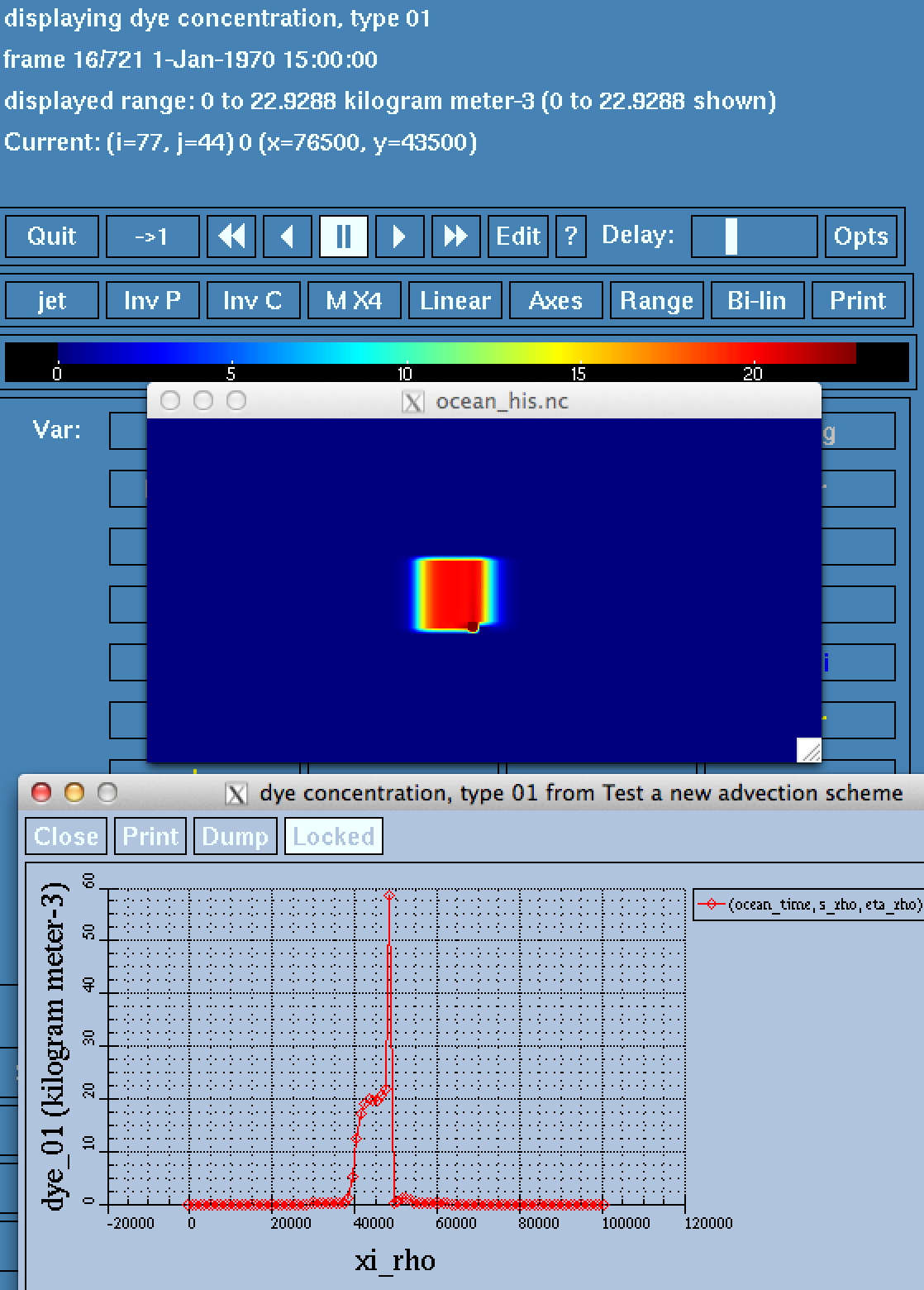Open the Edit menu button

point(518,236)
